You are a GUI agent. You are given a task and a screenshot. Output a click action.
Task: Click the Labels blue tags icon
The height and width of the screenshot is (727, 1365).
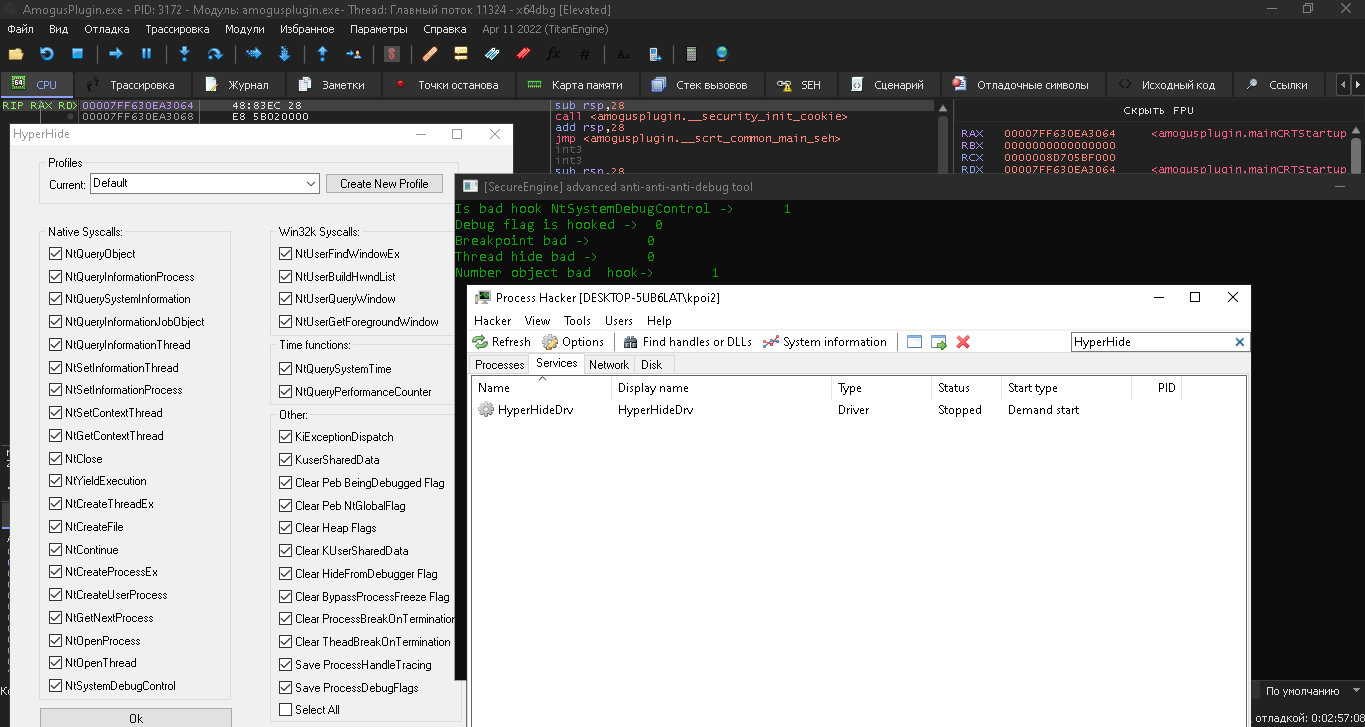pos(492,54)
